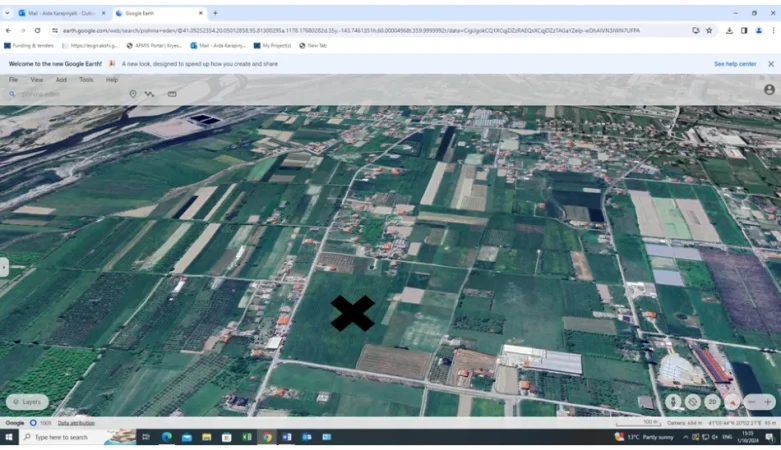Open the Tools menu
781x450 pixels.
coord(86,80)
